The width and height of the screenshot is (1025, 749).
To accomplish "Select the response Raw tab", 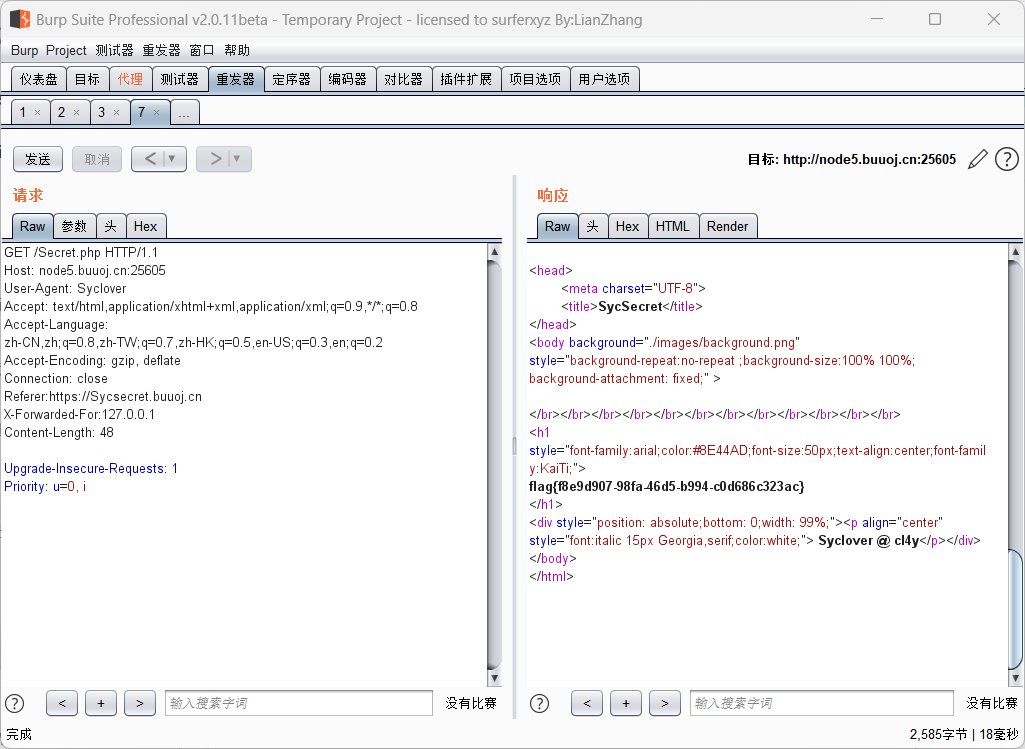I will tap(558, 226).
